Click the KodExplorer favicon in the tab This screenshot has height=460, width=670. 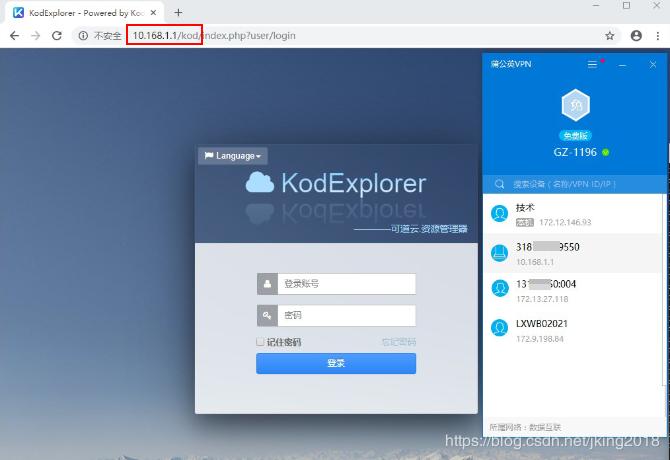(x=18, y=13)
